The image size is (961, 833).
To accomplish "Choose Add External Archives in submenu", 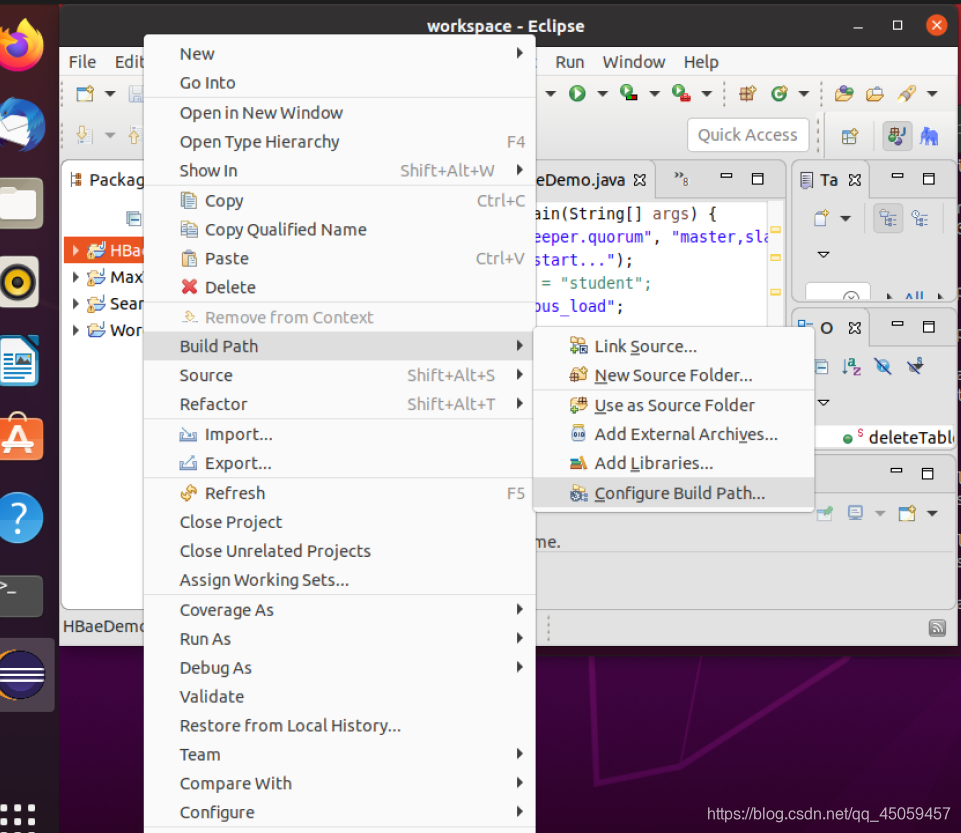I will pos(674,434).
